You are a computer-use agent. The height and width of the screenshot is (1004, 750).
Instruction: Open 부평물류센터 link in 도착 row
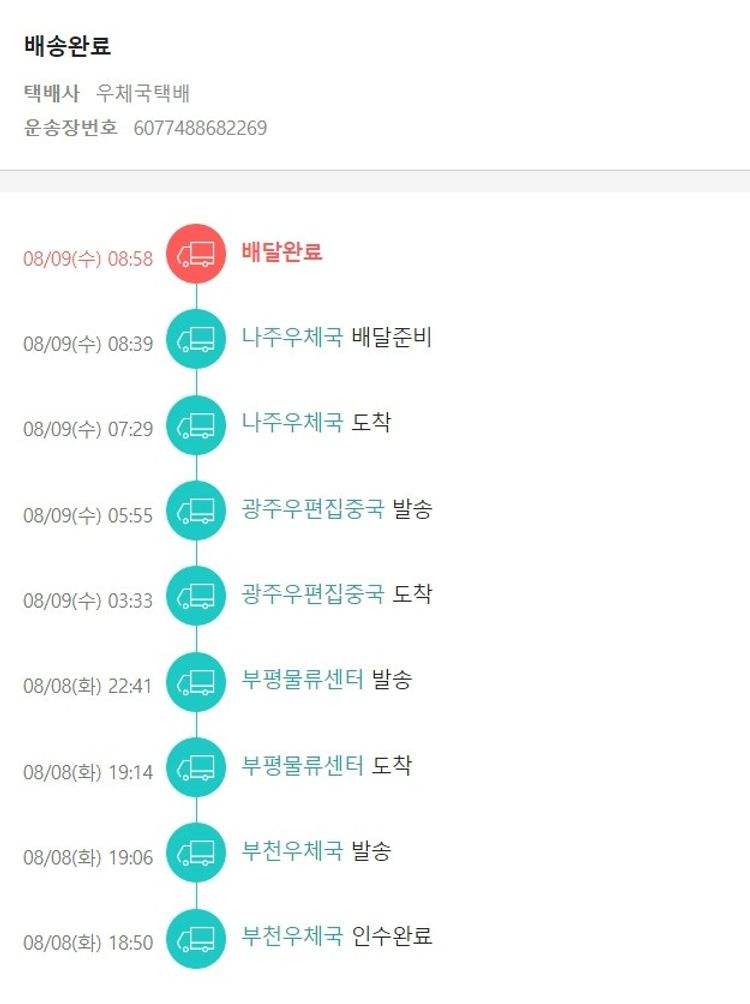[302, 766]
